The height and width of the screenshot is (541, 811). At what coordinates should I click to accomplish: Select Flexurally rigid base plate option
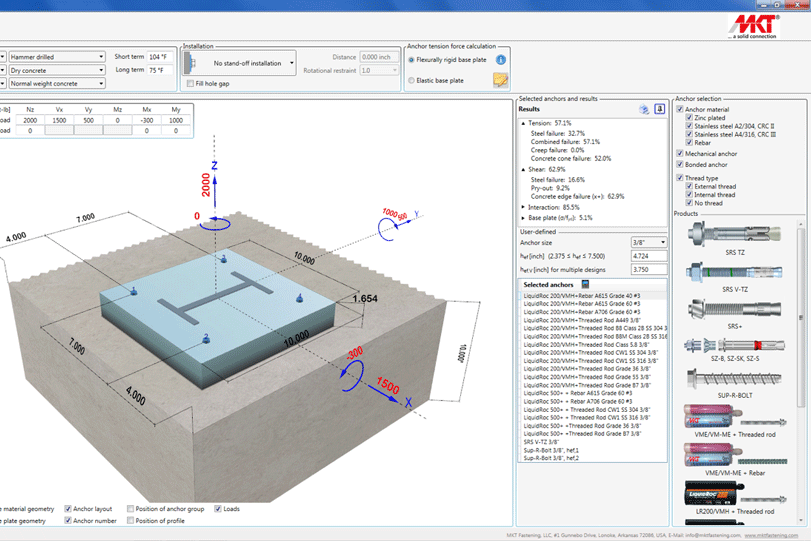click(412, 60)
